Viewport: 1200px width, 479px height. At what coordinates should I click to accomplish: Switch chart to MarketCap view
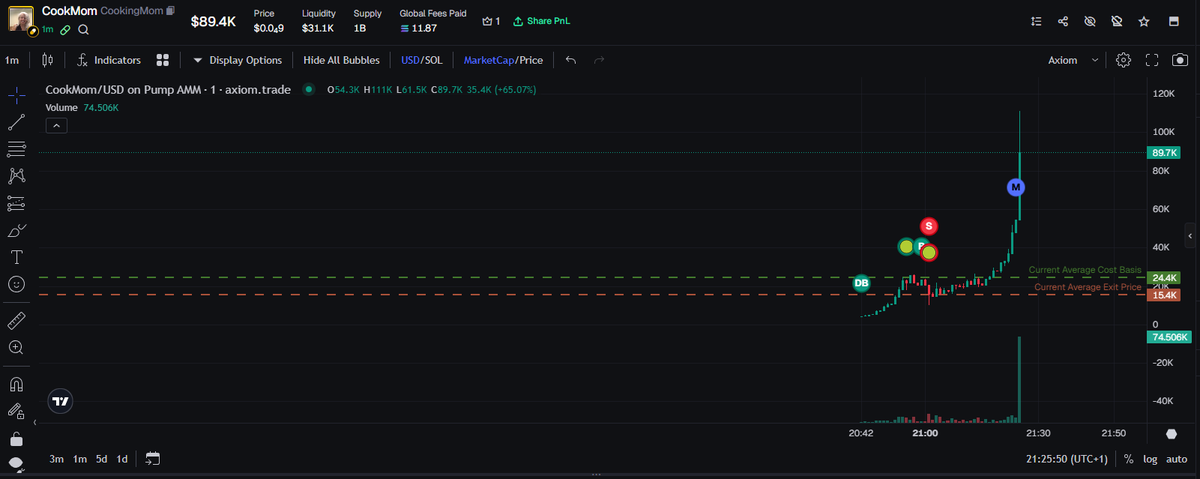489,60
